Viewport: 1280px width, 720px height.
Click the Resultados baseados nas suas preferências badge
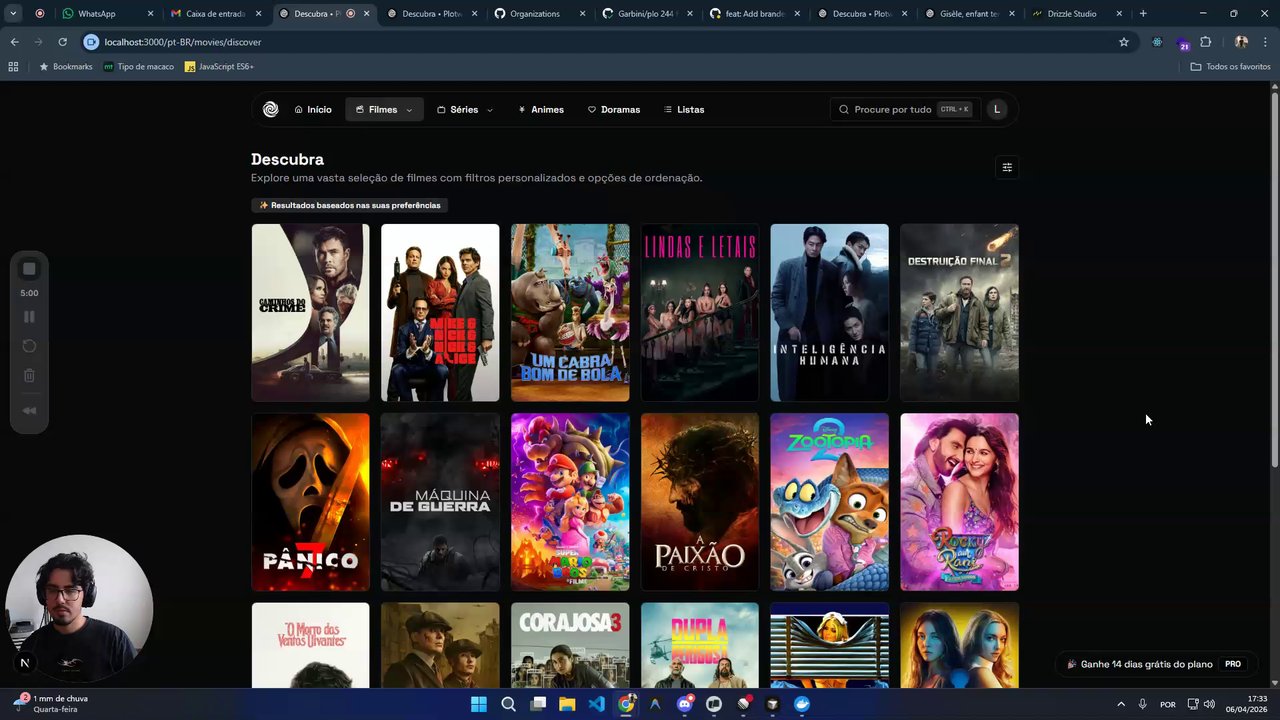click(x=349, y=205)
